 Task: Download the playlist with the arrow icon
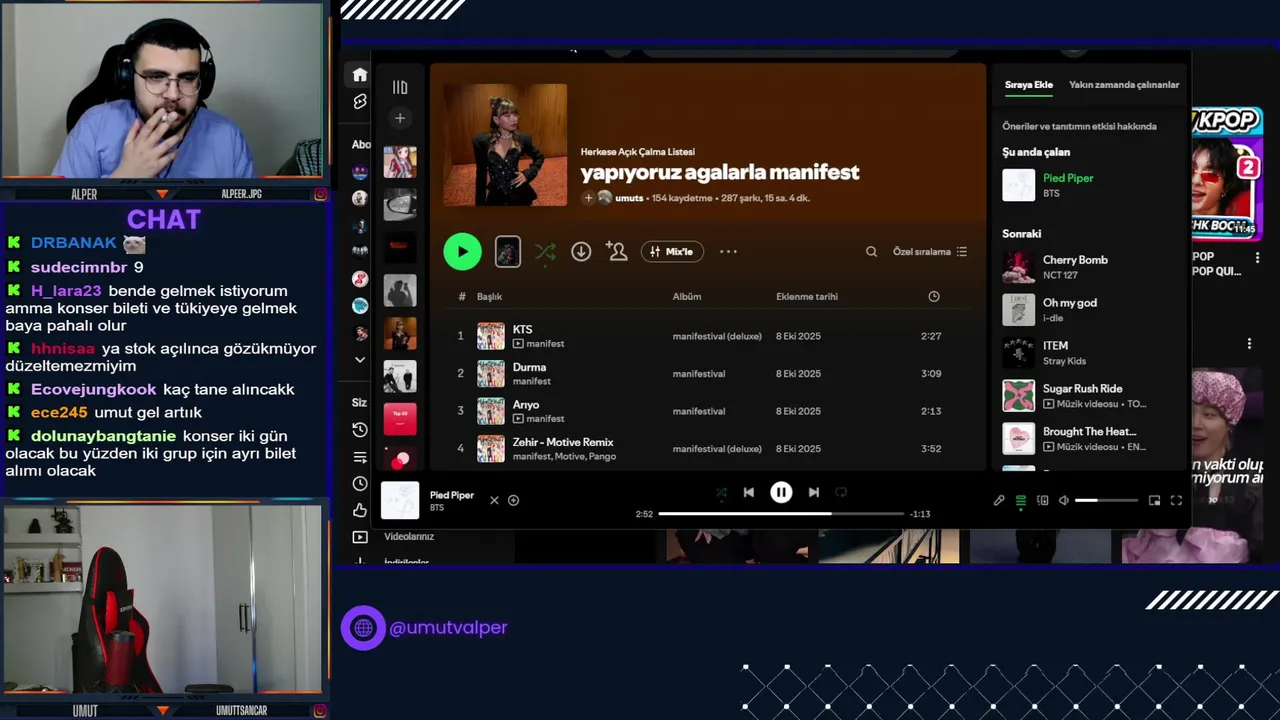[581, 252]
